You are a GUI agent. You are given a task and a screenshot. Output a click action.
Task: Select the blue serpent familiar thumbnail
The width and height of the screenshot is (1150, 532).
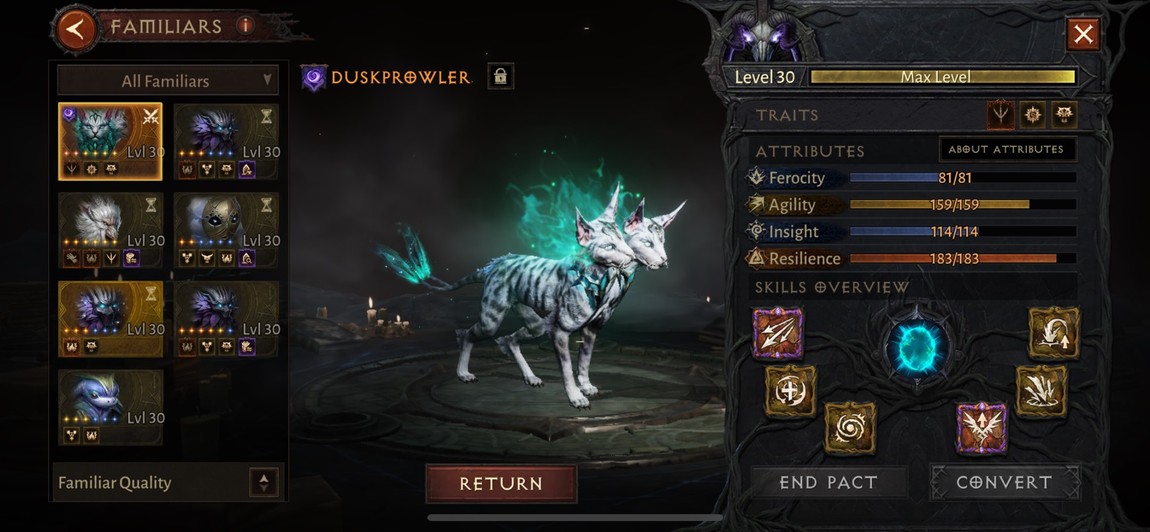[110, 407]
